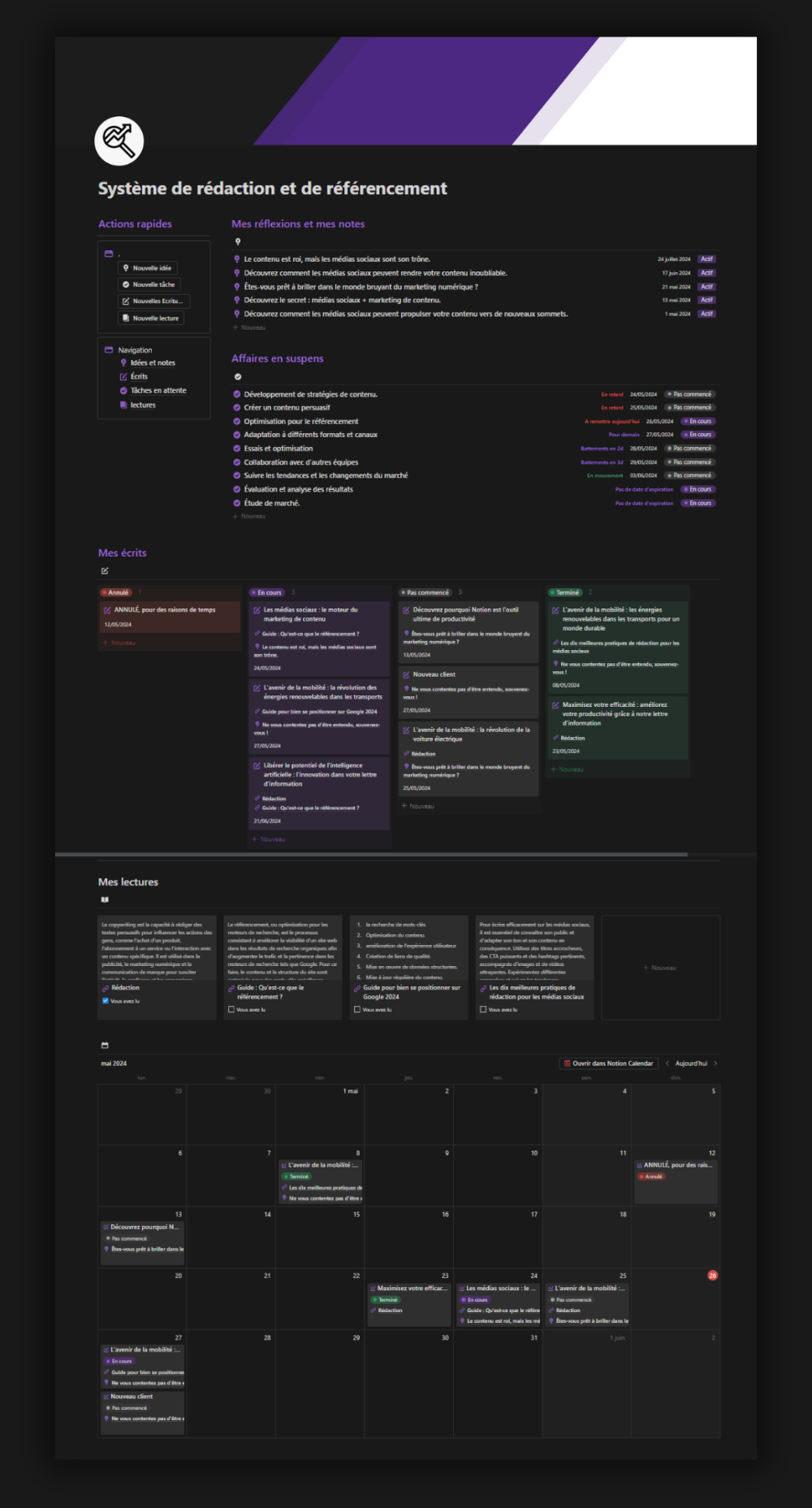Click the Notion Calendar icon in Ouvrir button

(568, 1064)
